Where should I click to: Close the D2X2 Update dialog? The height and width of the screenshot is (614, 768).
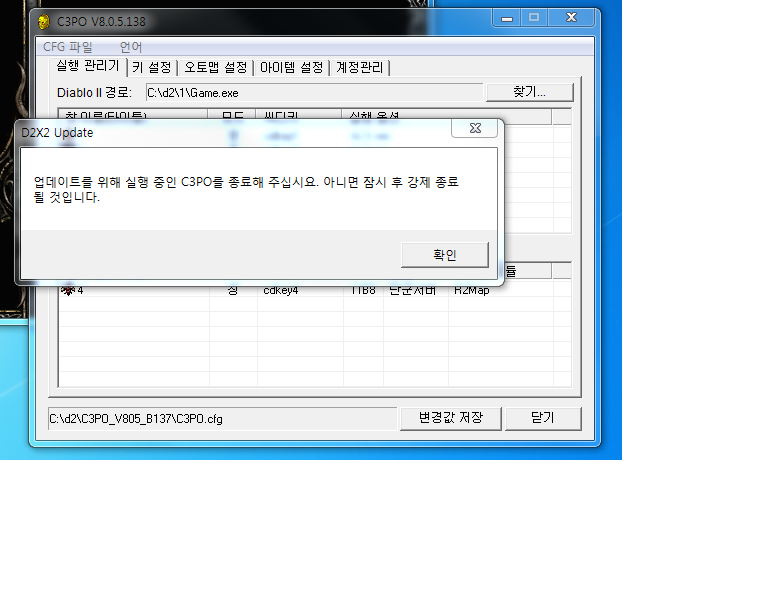[x=475, y=128]
